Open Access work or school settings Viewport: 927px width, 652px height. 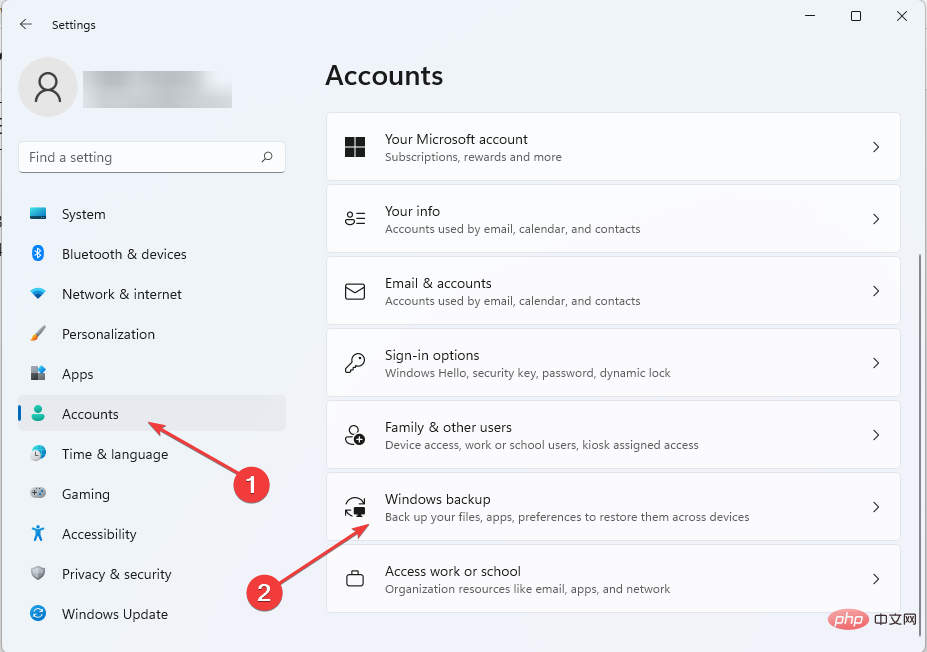click(x=613, y=579)
